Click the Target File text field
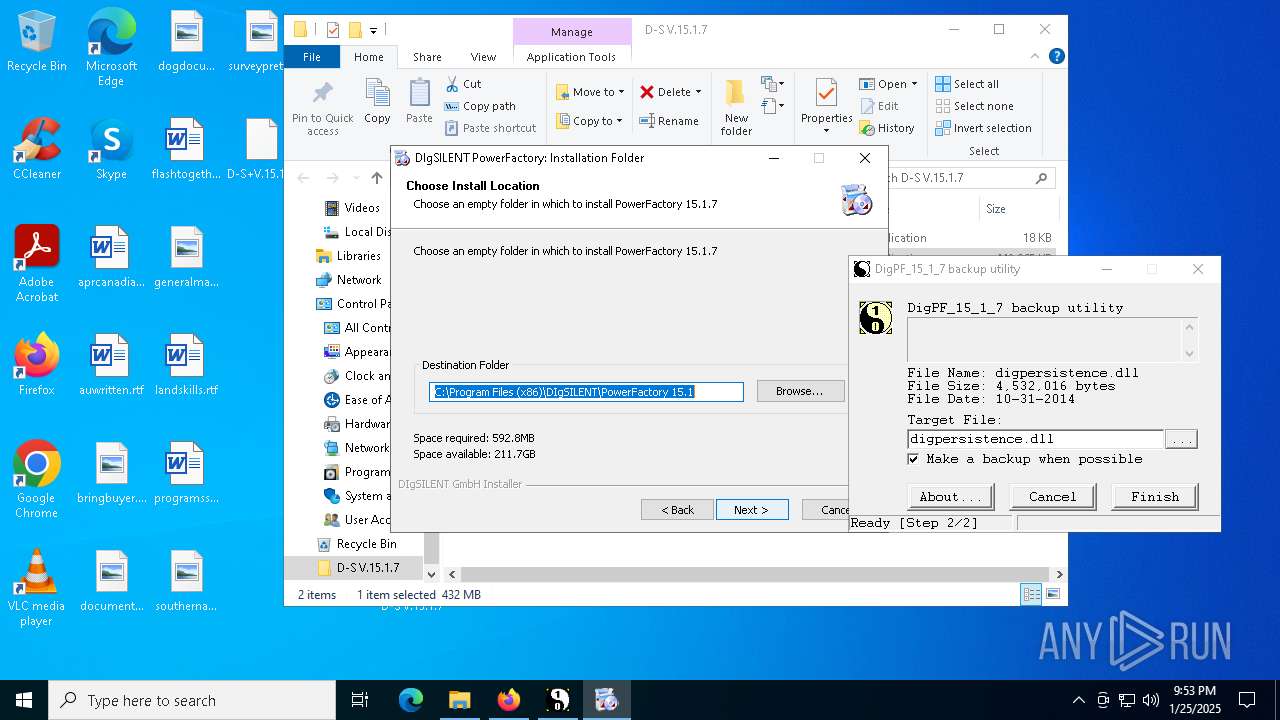The height and width of the screenshot is (720, 1280). point(1036,439)
